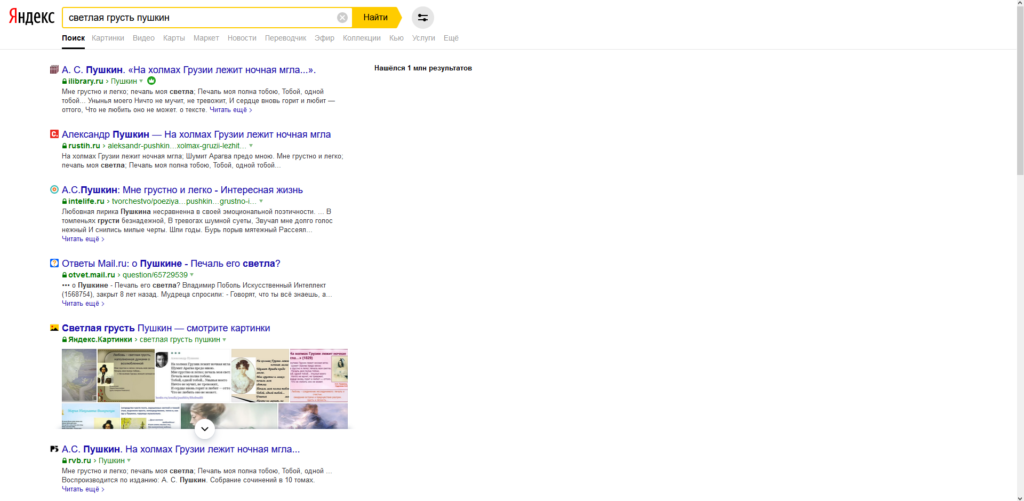The height and width of the screenshot is (501, 1024).
Task: Click 'Читать ещё' under otvet.mail.ru snippet
Action: click(x=83, y=304)
